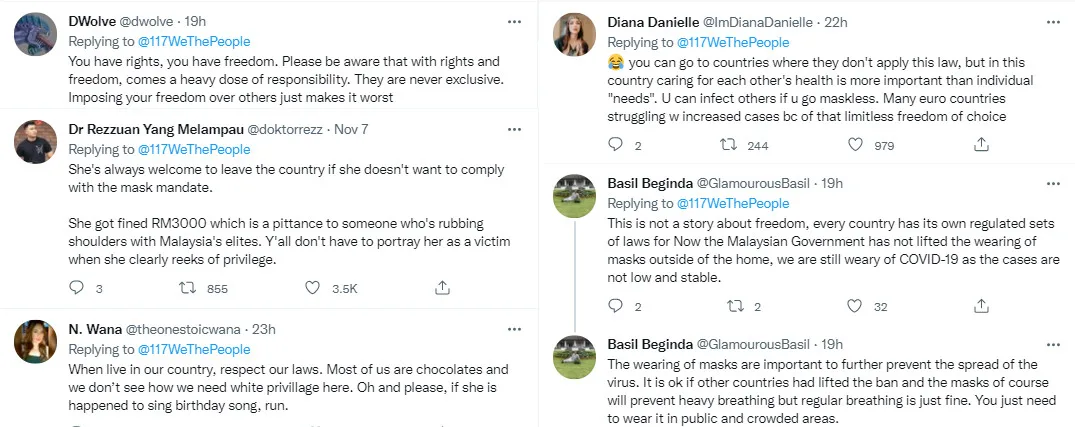Image resolution: width=1075 pixels, height=427 pixels.
Task: Open more options menu on N. Wana's tweet
Action: coord(513,329)
